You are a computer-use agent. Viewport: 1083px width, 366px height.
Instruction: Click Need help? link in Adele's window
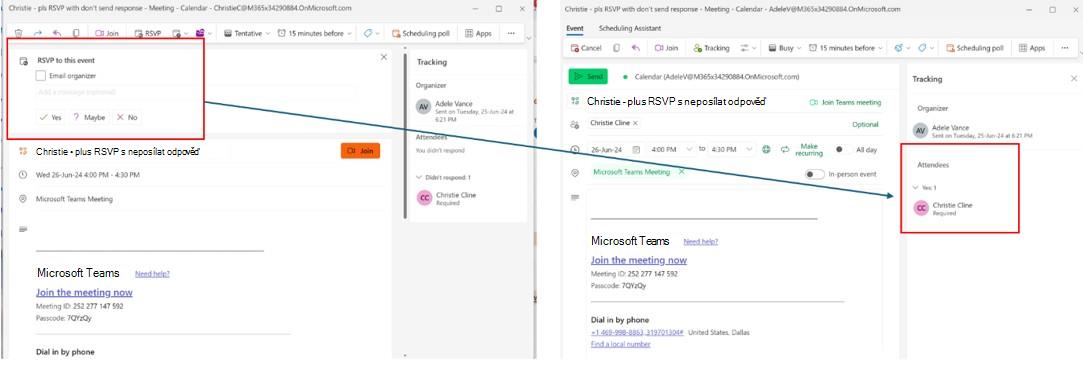click(700, 241)
